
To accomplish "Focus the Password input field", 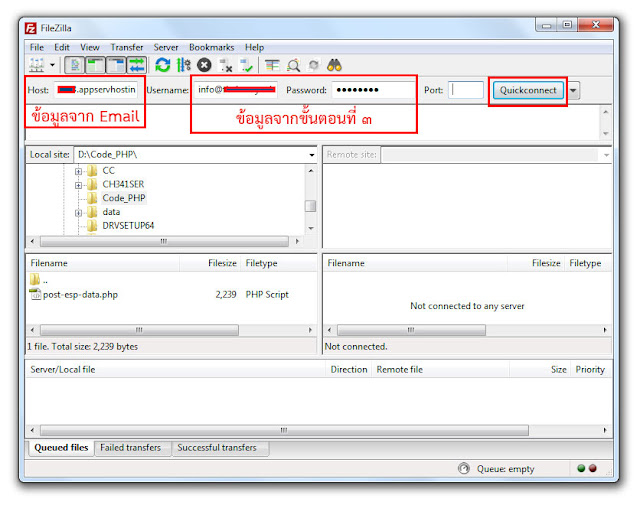I will [373, 90].
